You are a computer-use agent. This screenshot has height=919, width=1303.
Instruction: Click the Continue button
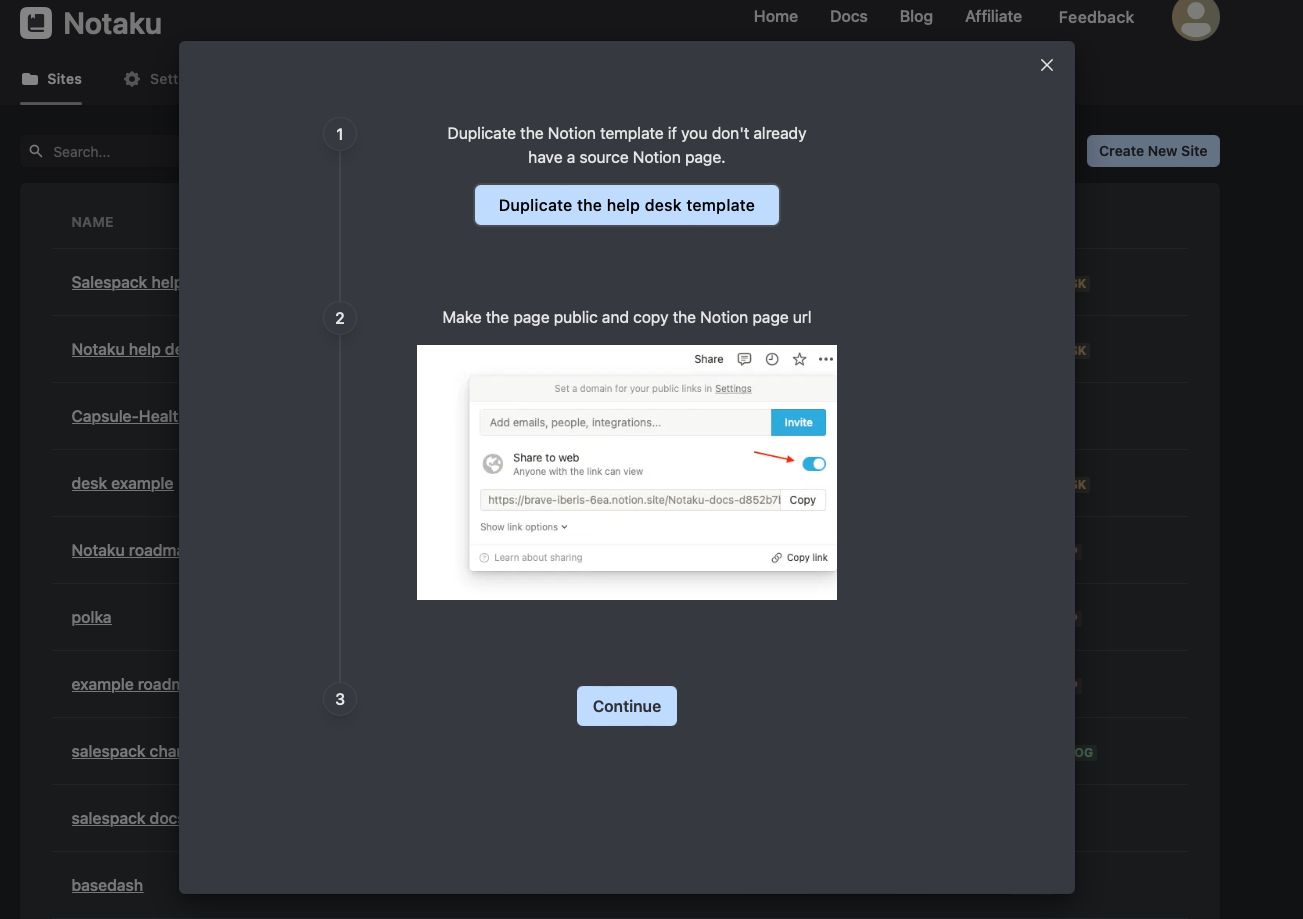pos(627,706)
